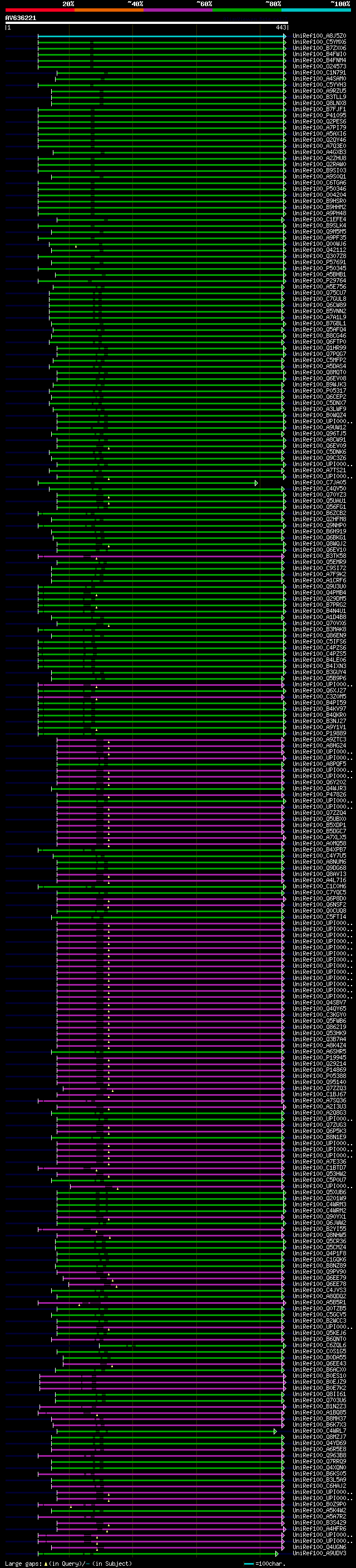Click hit UniRef100_A5DAS4
The image size is (356, 1568).
(x=319, y=366)
